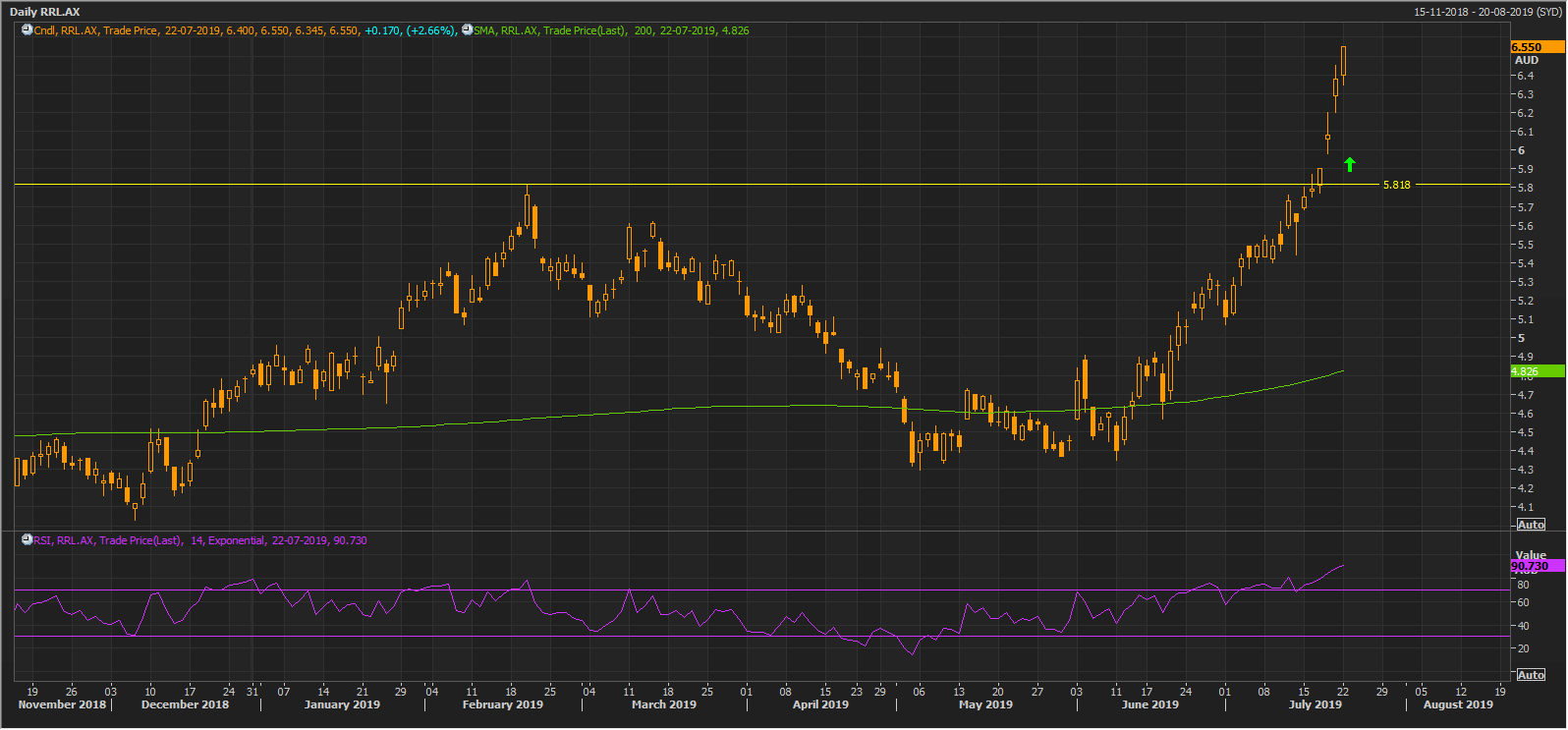Click the upper RSI overbought line
This screenshot has width=1568, height=730.
pos(761,590)
